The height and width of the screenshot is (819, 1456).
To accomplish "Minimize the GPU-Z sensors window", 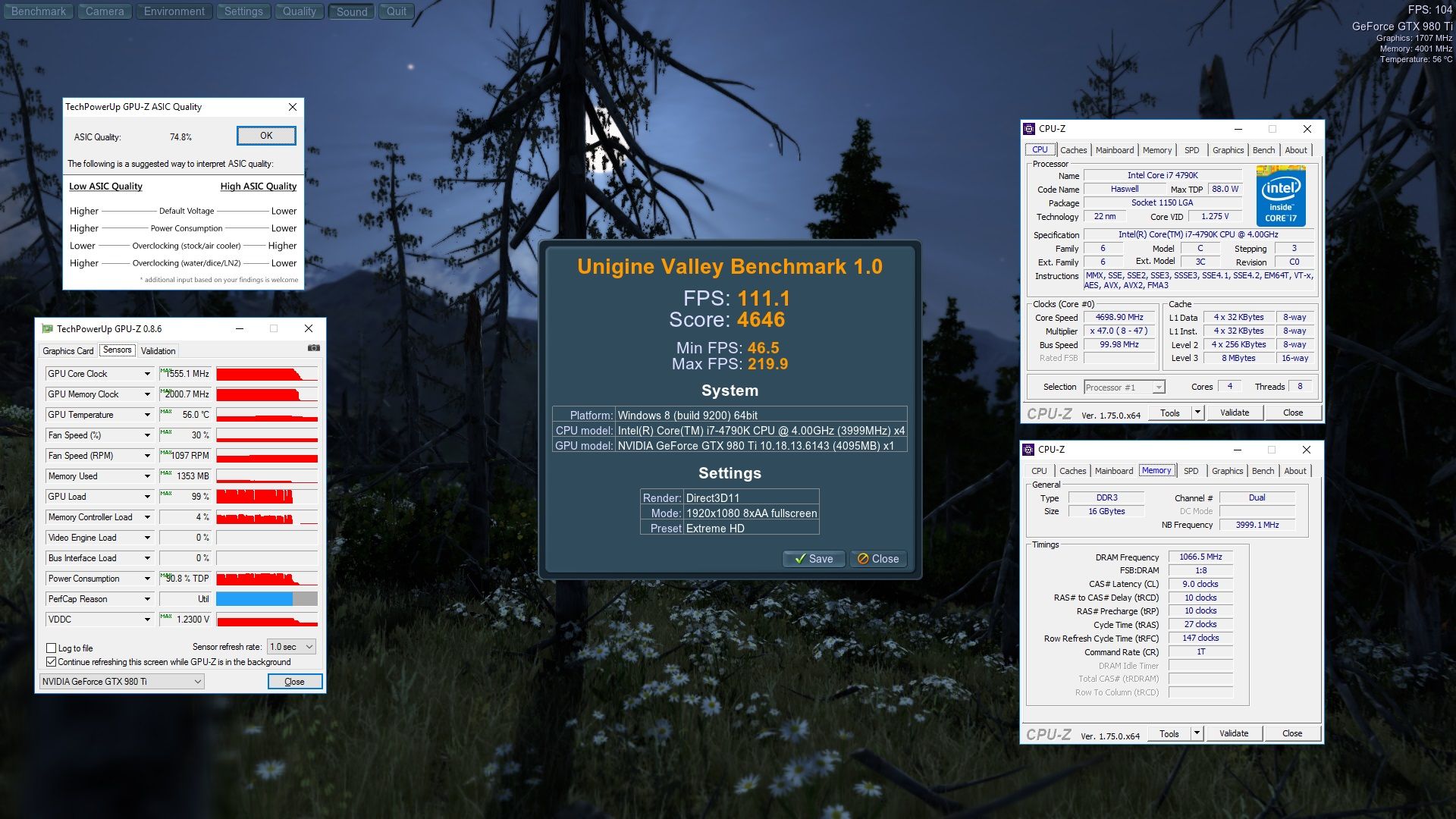I will (x=240, y=328).
